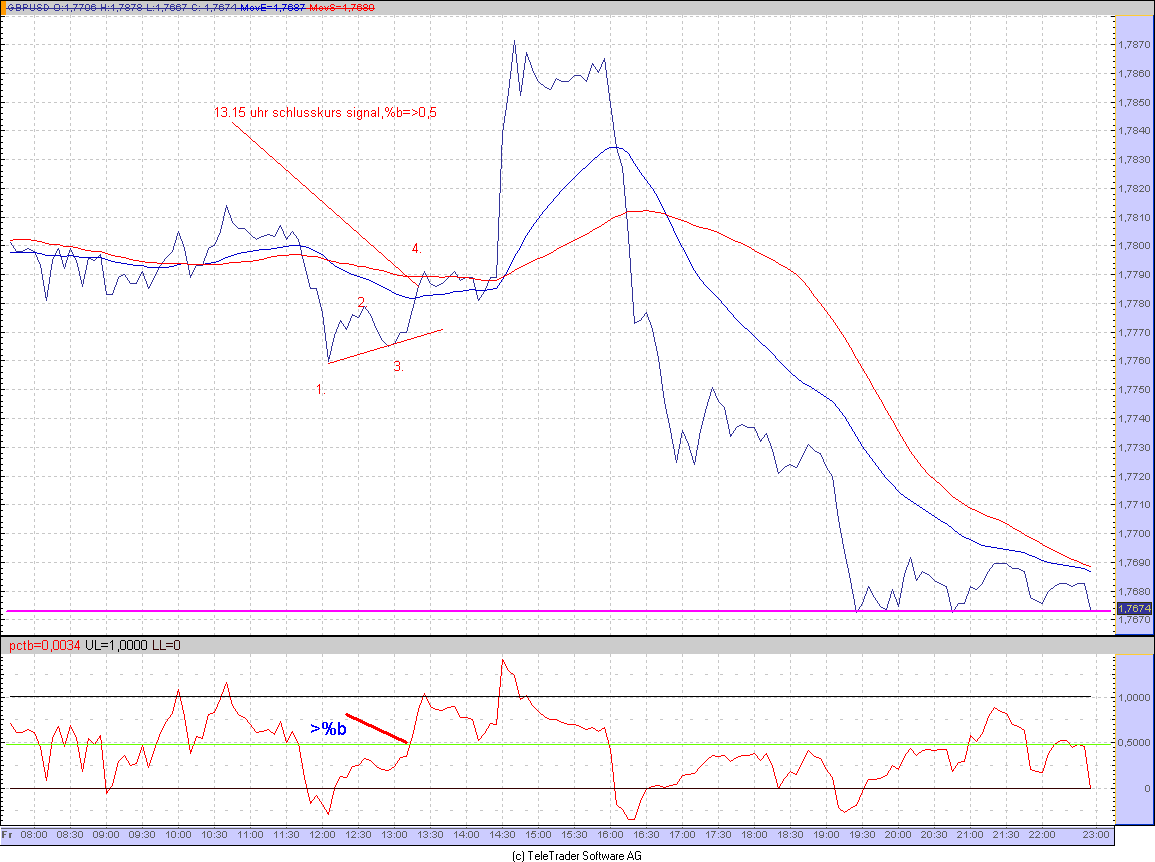Click the 12:30 time axis label
The width and height of the screenshot is (1155, 862).
[358, 835]
